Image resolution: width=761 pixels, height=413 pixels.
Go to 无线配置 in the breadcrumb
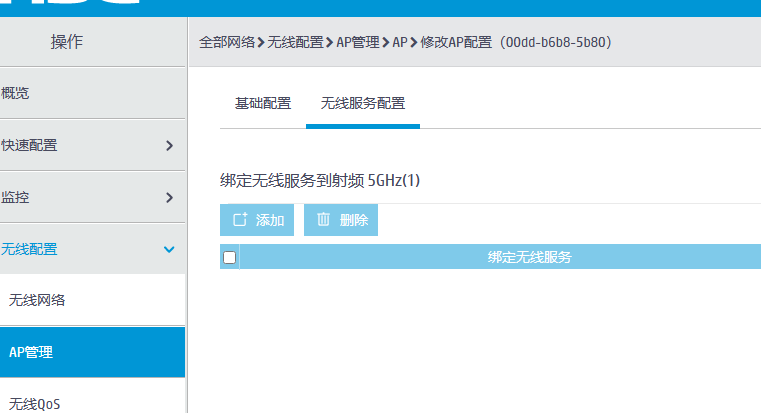(x=295, y=42)
